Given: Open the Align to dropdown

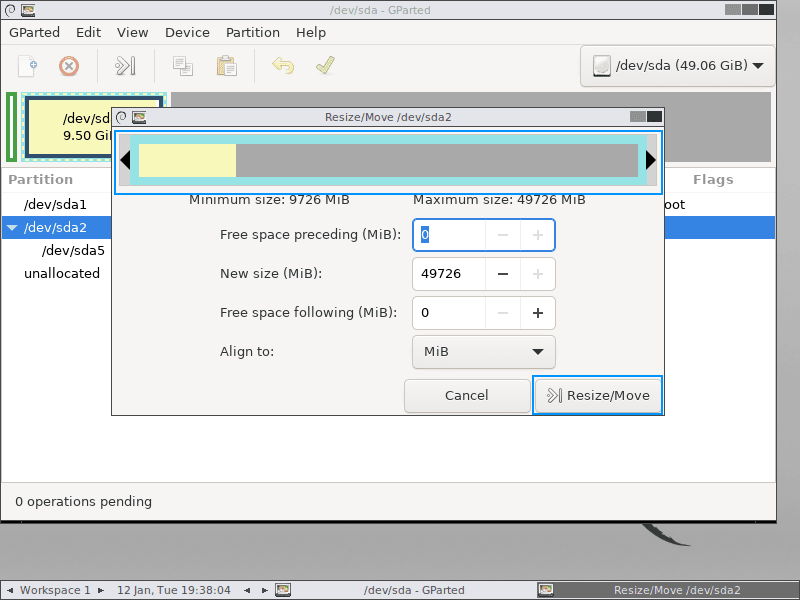Looking at the screenshot, I should pos(484,352).
